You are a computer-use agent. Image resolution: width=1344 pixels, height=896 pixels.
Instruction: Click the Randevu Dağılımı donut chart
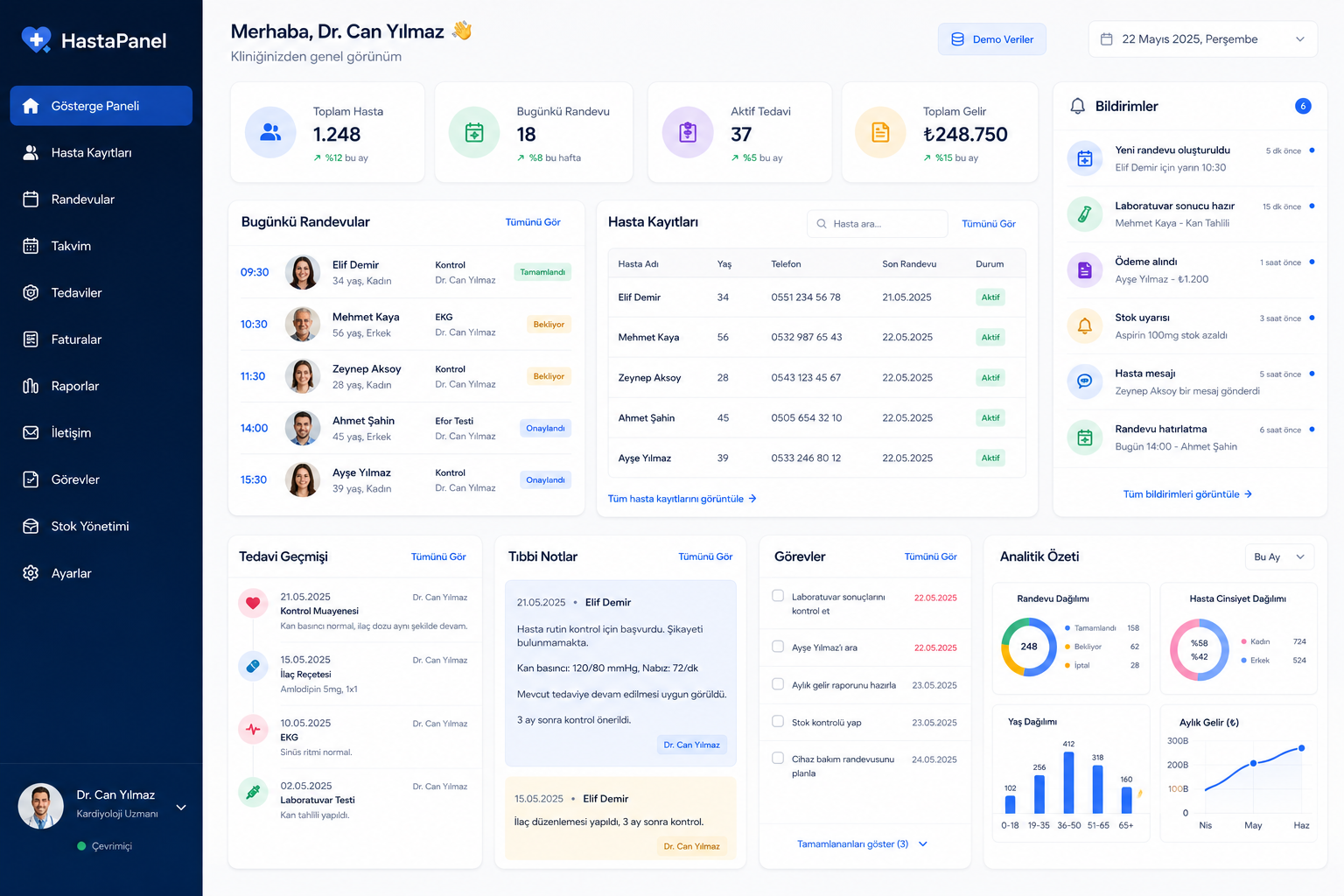point(1029,647)
